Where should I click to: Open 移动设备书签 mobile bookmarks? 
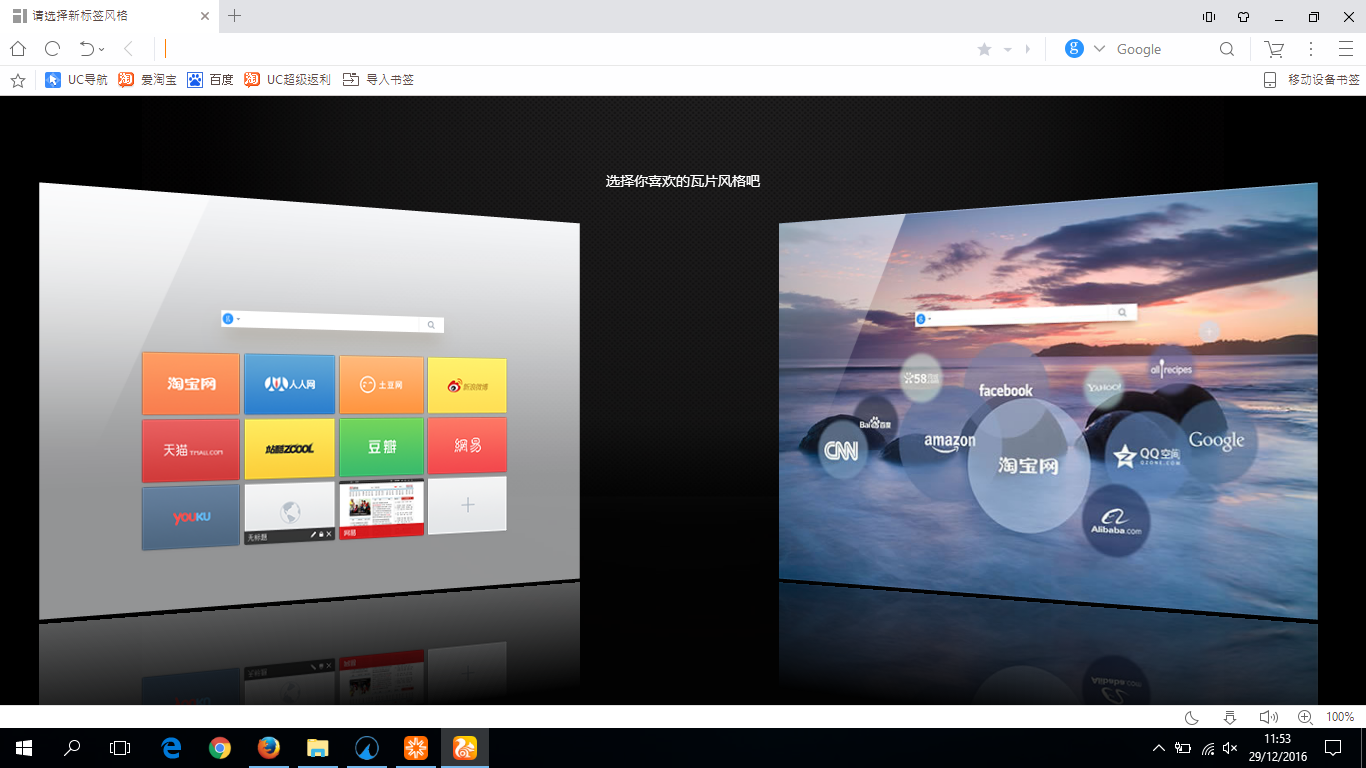pyautogui.click(x=1311, y=80)
